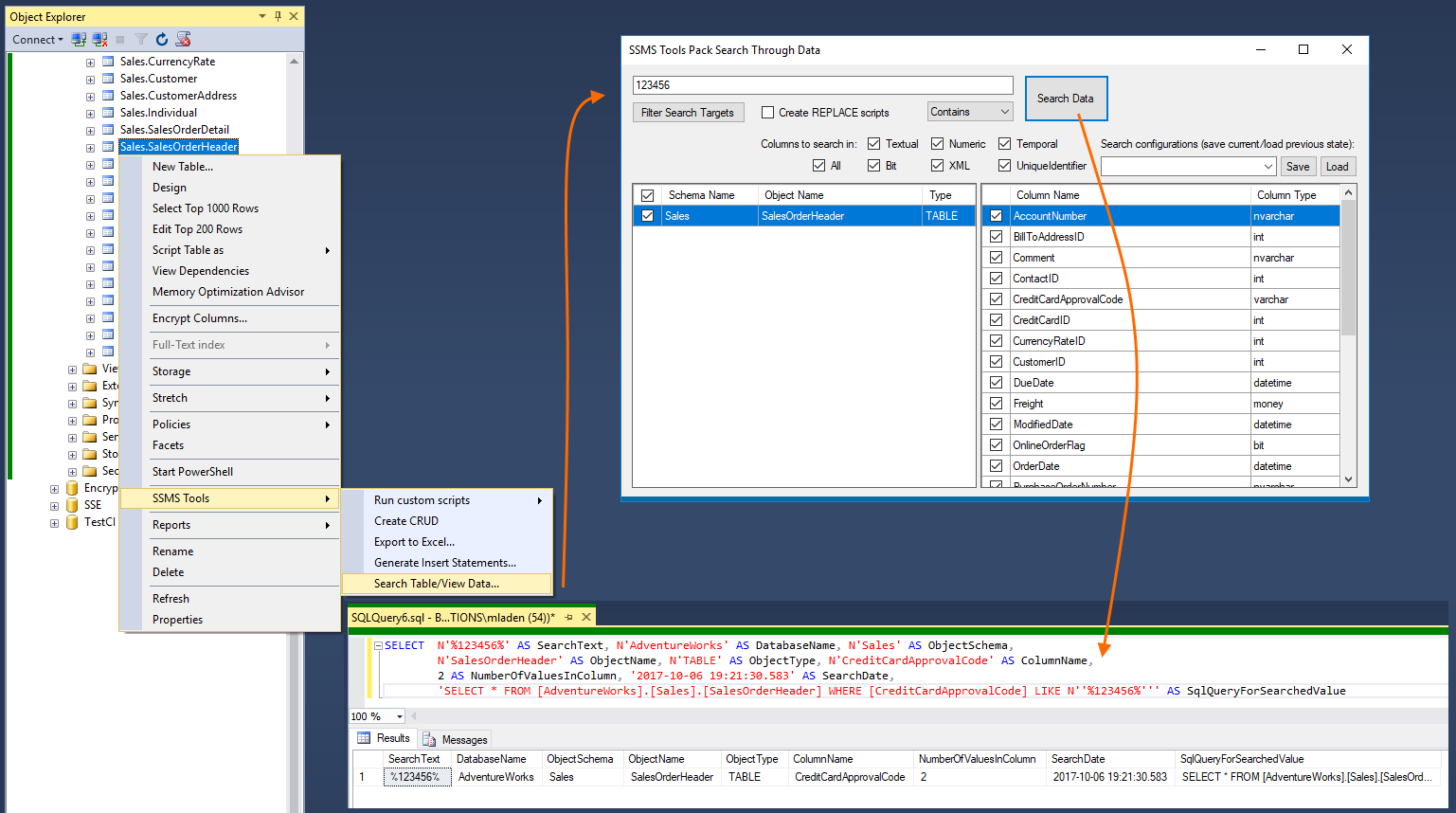Open Object Explorer window position menu arrow
This screenshot has height=813, width=1456.
point(262,16)
